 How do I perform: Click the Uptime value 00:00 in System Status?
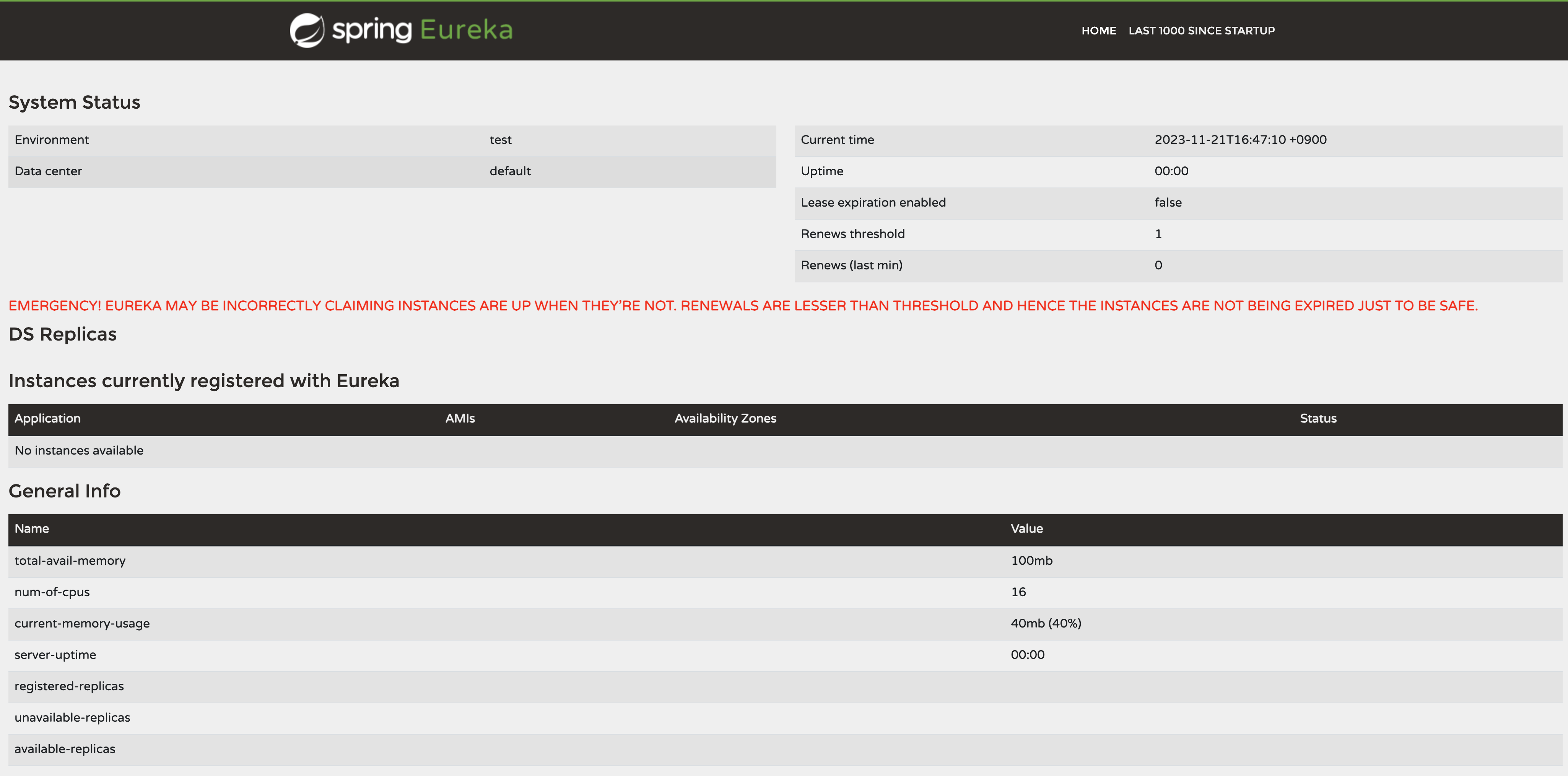1171,171
